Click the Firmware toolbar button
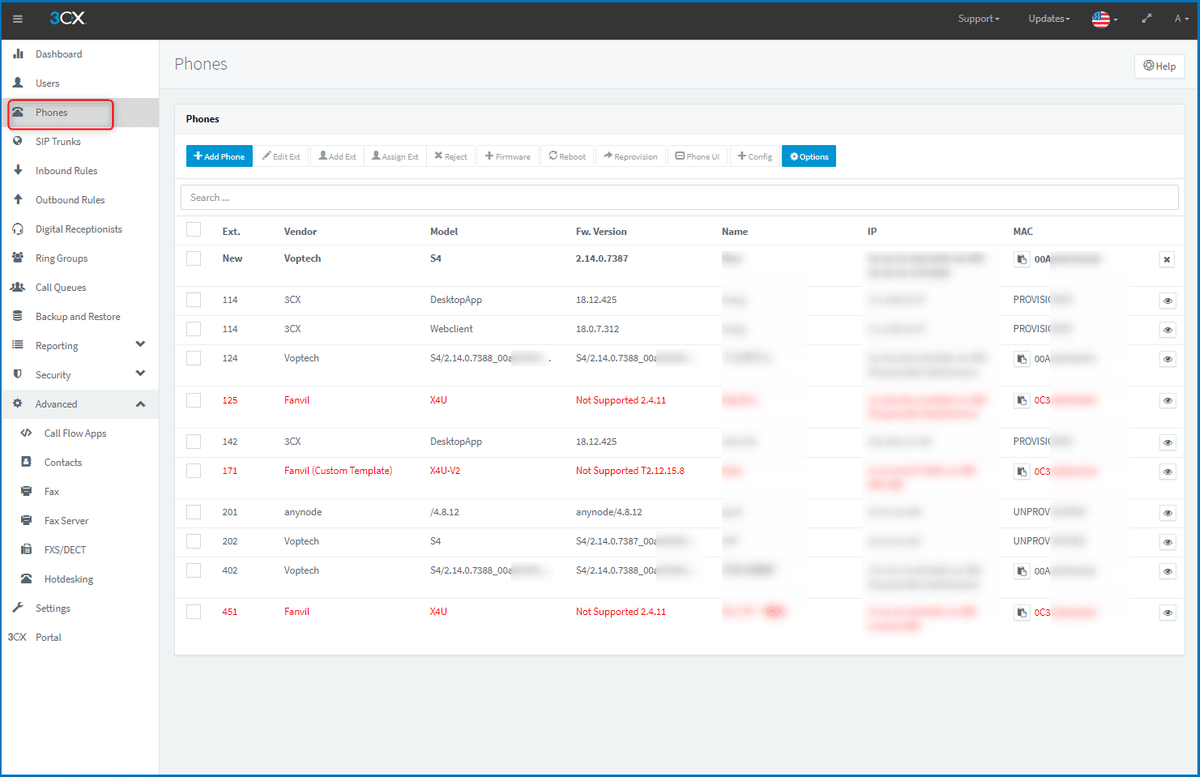Viewport: 1200px width, 777px height. click(508, 156)
